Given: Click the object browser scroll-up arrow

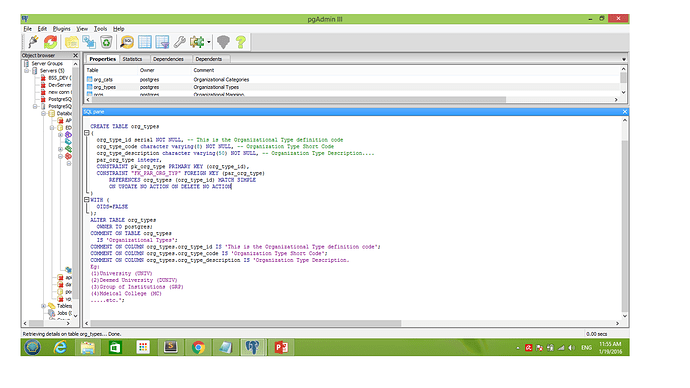Looking at the screenshot, I should tap(75, 64).
